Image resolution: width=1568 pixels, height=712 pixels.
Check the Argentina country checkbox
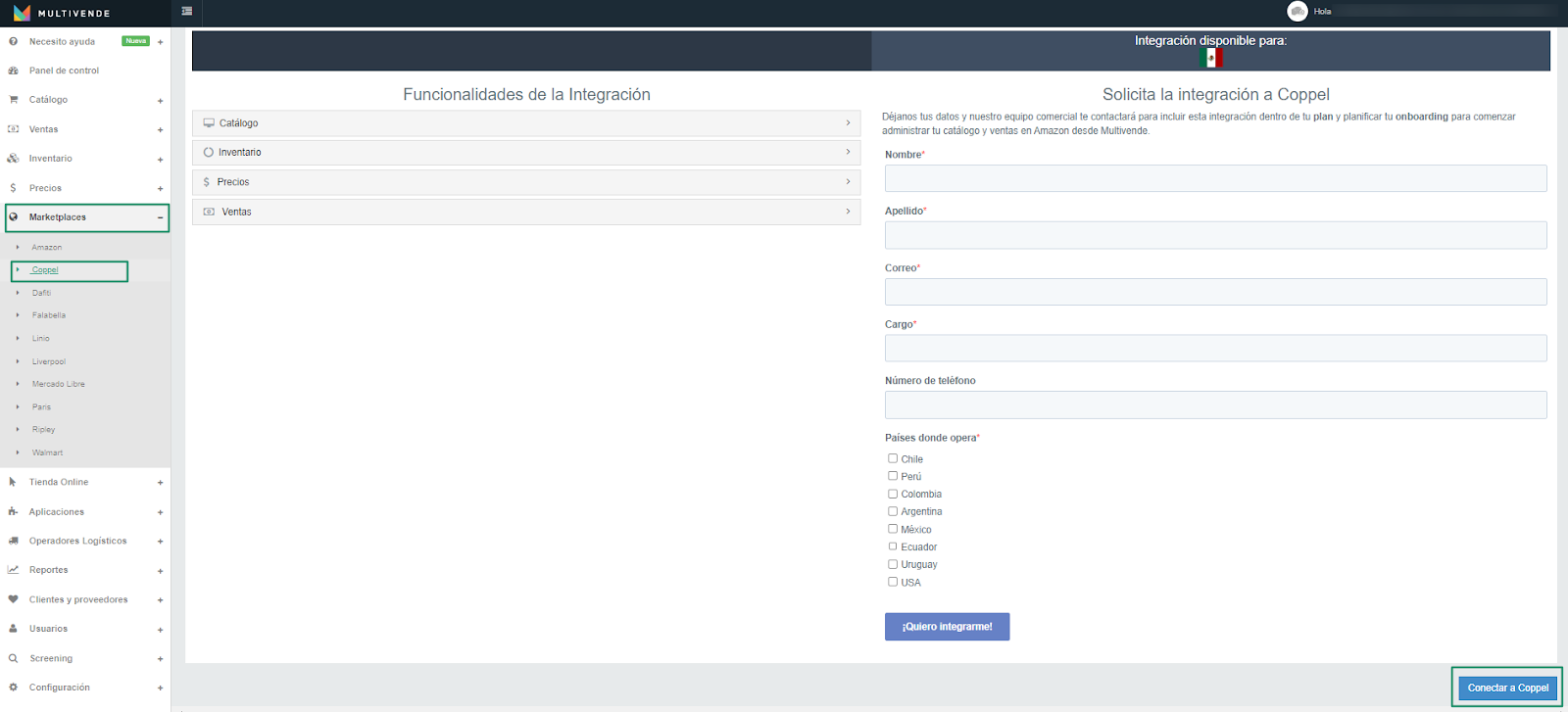click(x=893, y=511)
